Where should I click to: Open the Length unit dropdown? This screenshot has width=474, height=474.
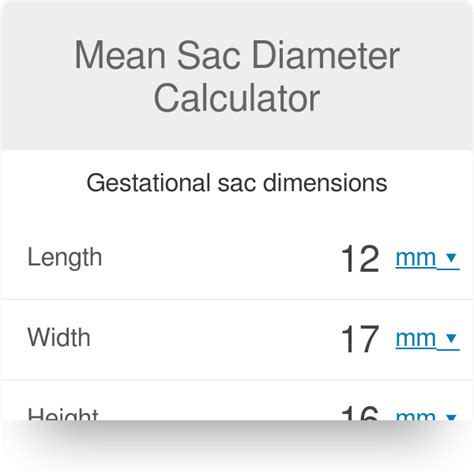[428, 259]
